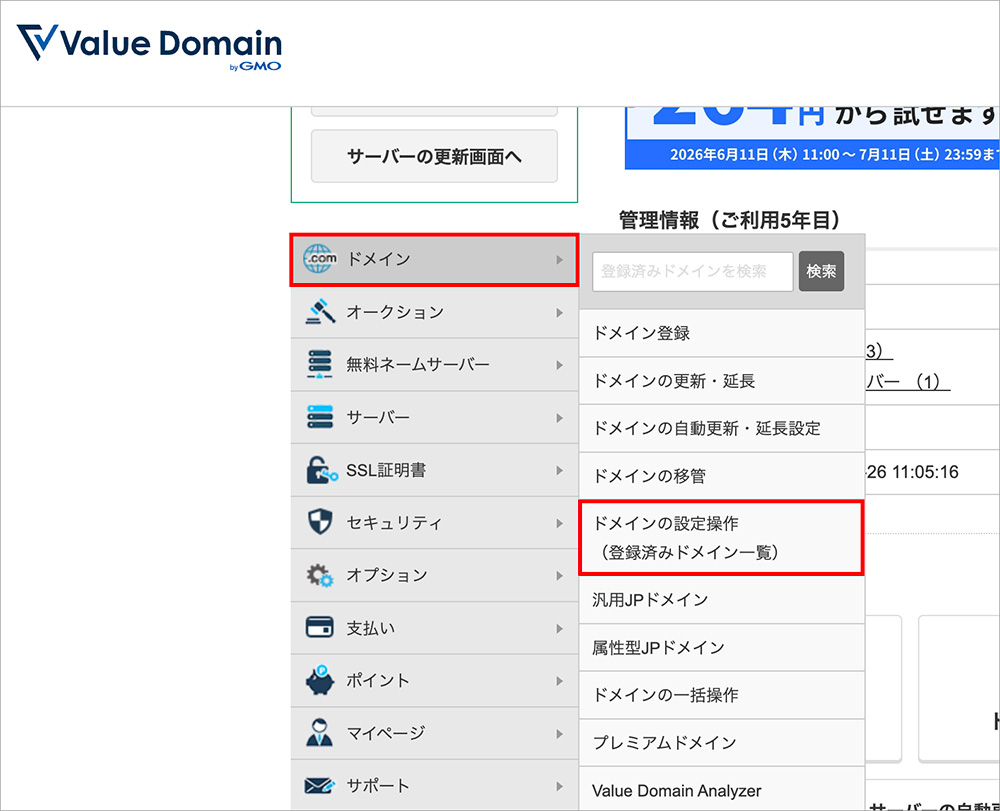1000x811 pixels.
Task: Click the server stack icon
Action: click(x=320, y=417)
